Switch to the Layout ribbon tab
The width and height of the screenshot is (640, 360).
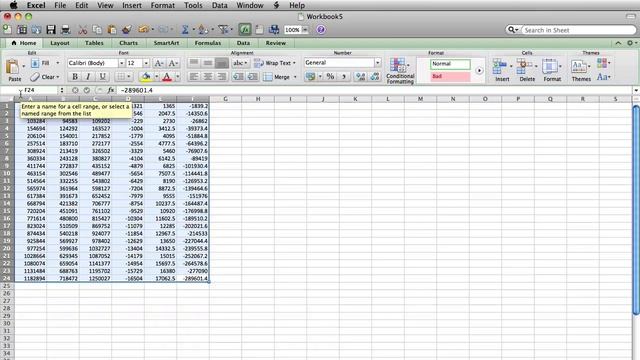[60, 43]
